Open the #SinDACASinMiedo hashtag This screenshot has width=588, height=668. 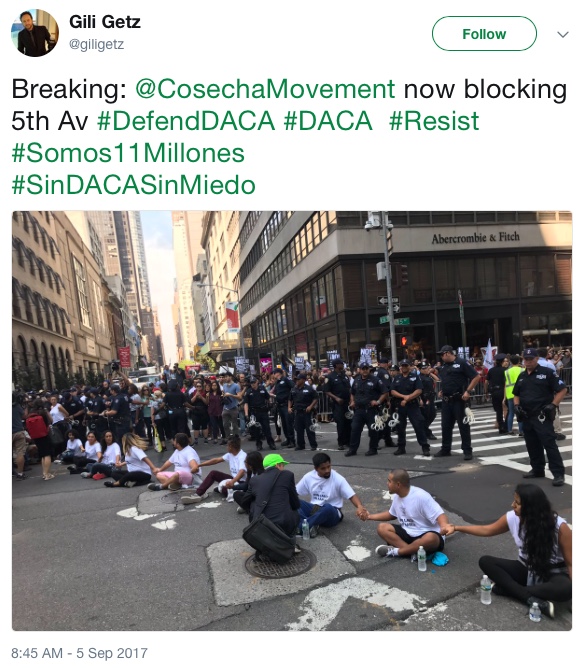pyautogui.click(x=133, y=185)
